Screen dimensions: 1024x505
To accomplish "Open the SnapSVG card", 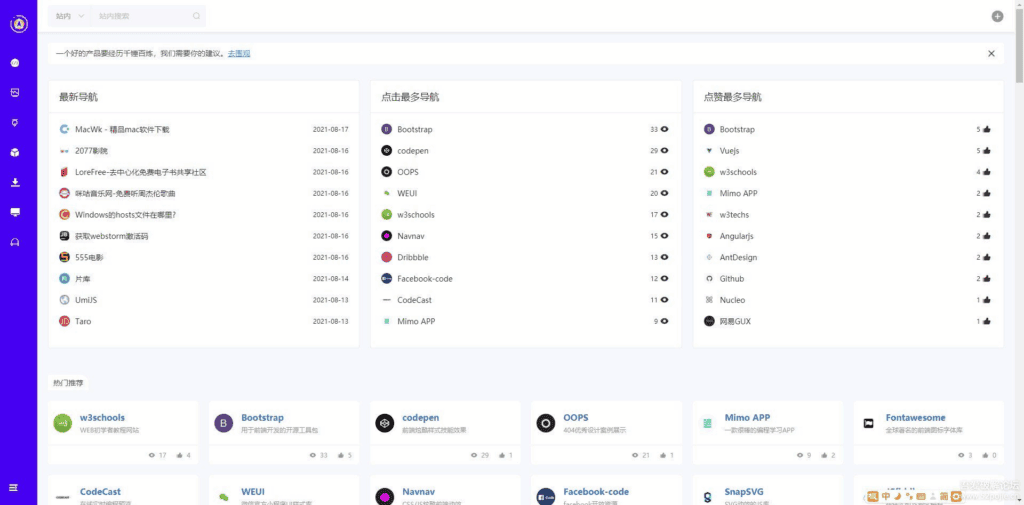I will pyautogui.click(x=767, y=491).
